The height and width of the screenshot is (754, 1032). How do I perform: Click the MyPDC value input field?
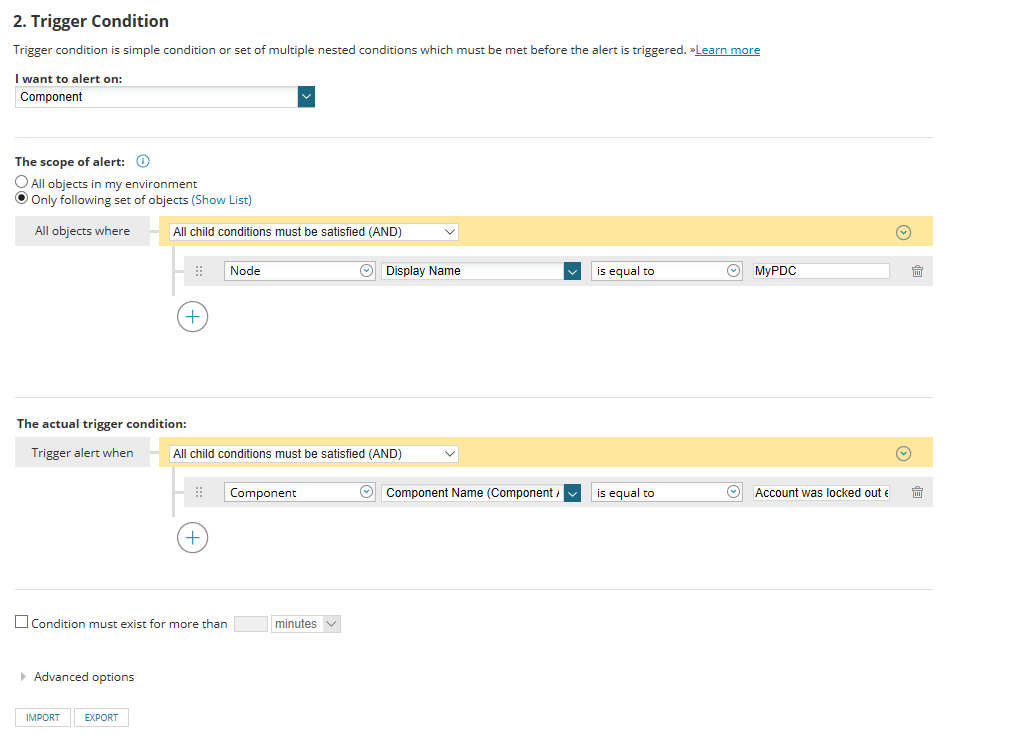point(821,271)
